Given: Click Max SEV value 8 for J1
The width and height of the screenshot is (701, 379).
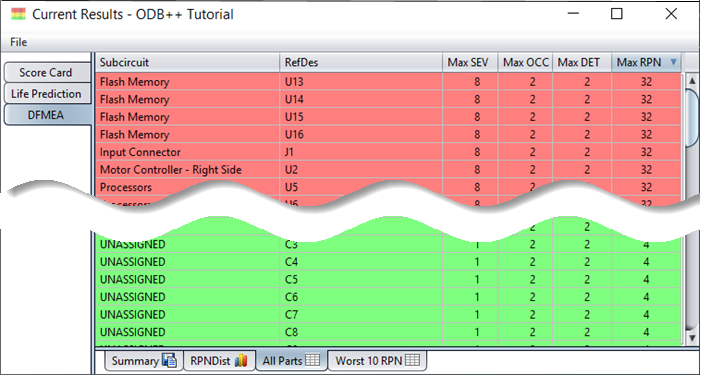Looking at the screenshot, I should 477,152.
